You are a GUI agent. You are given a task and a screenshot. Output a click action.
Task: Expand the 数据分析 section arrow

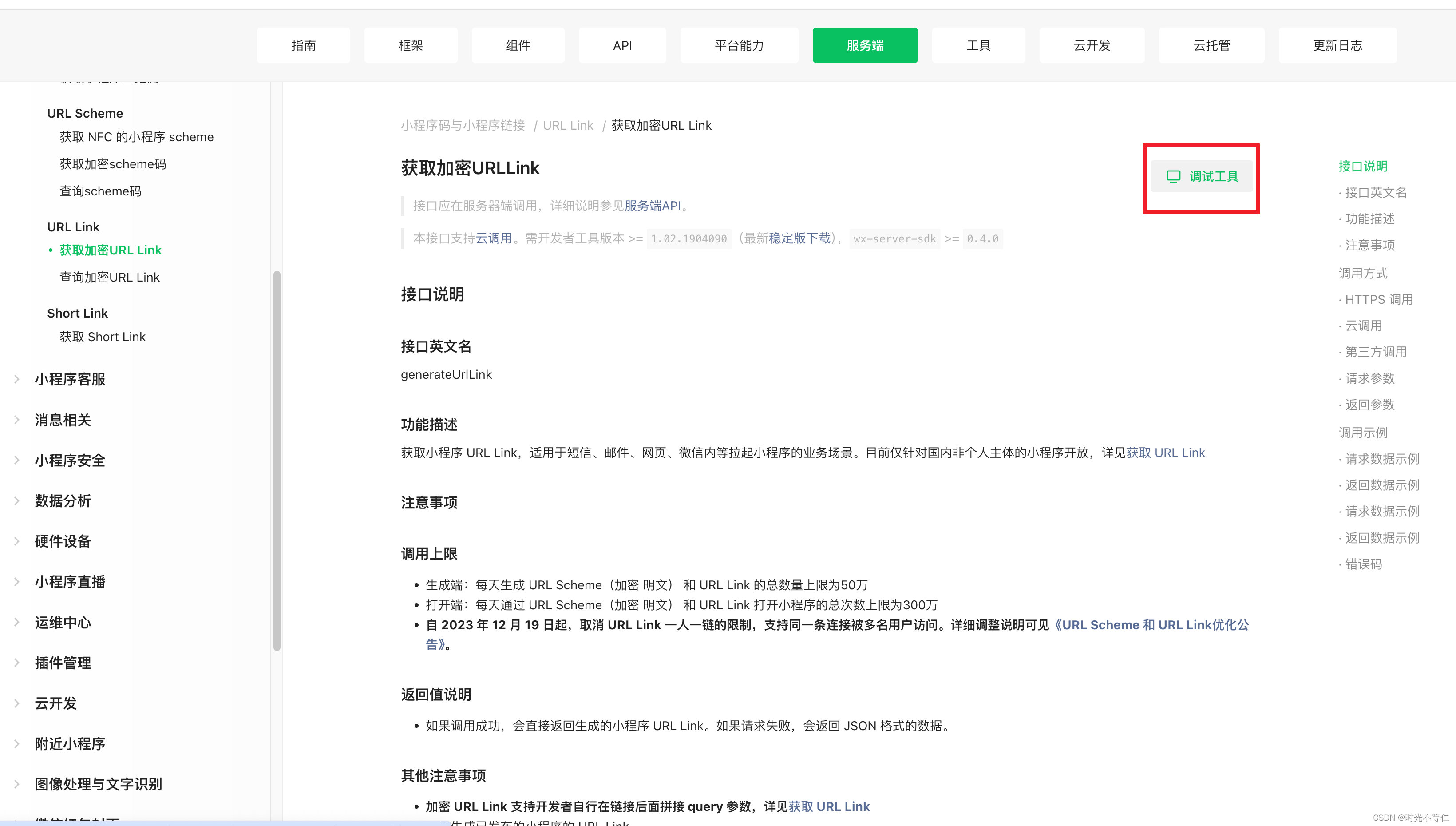pyautogui.click(x=17, y=501)
